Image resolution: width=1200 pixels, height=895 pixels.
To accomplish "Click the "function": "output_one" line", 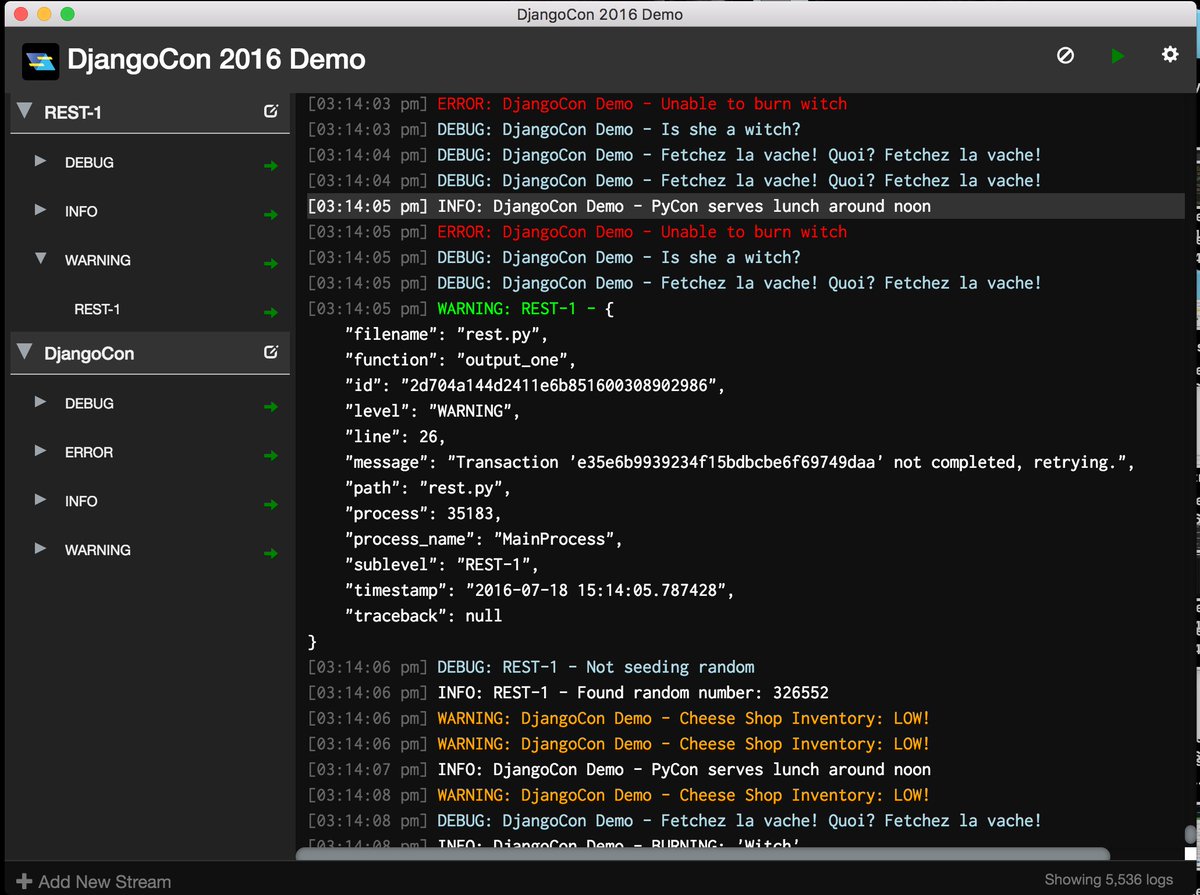I will coord(461,360).
